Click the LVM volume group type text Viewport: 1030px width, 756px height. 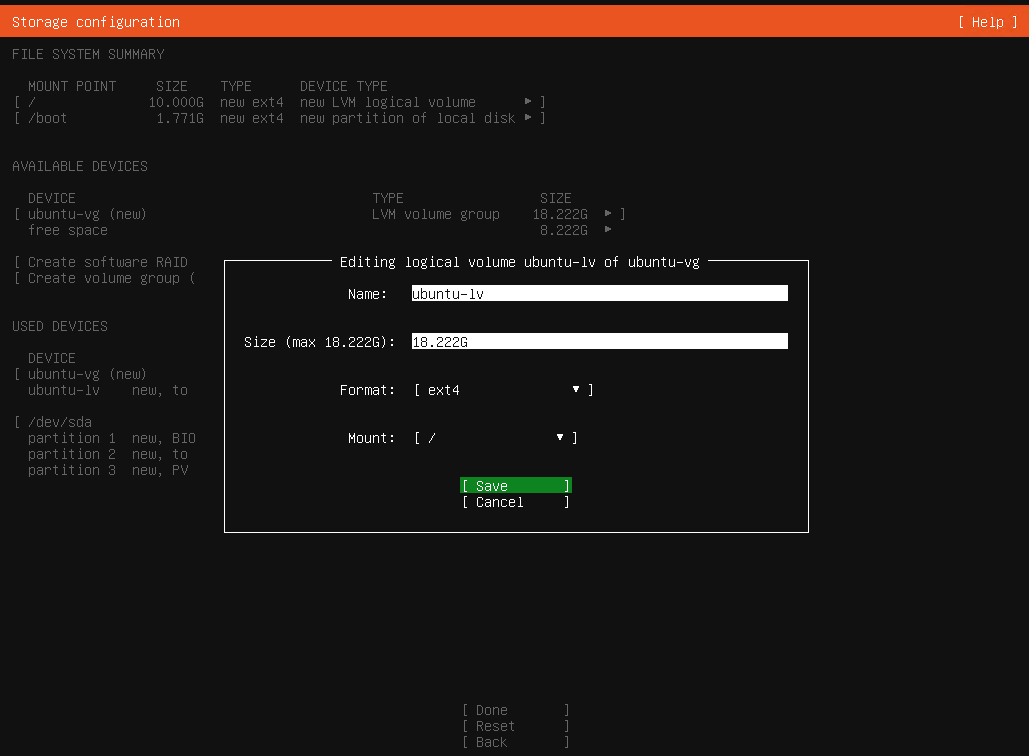[436, 214]
